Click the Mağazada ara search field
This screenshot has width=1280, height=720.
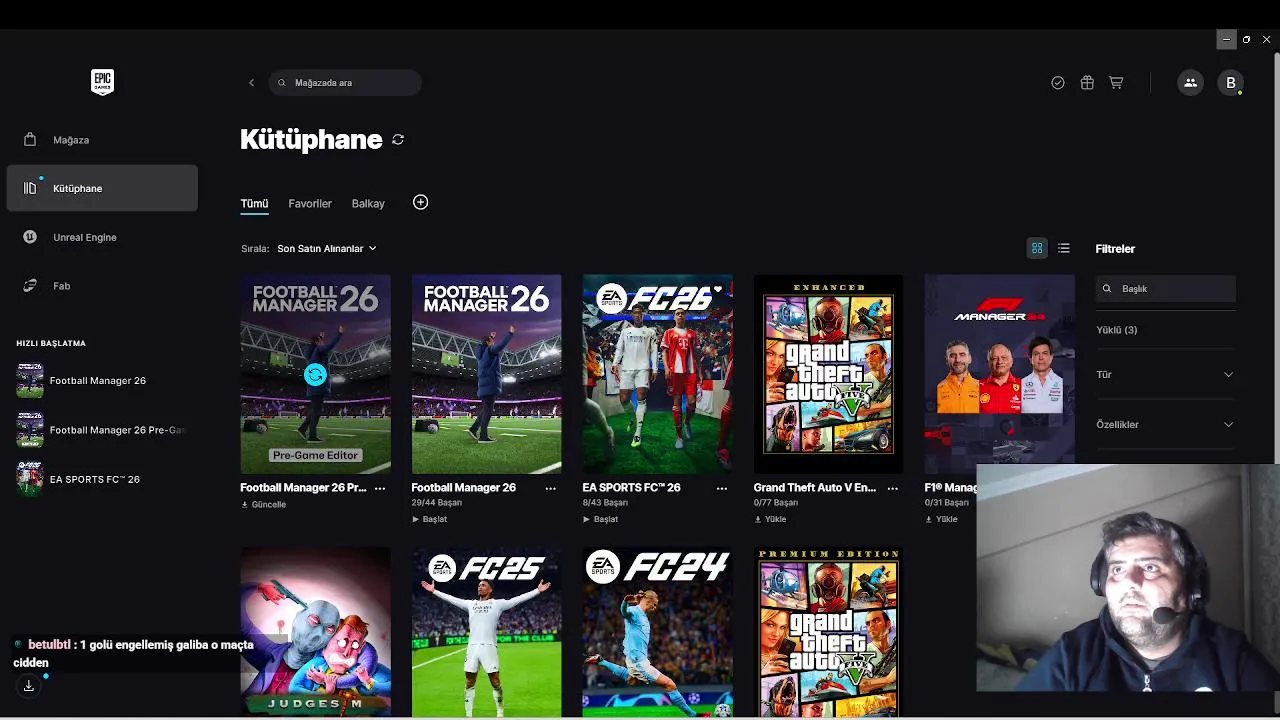click(345, 83)
